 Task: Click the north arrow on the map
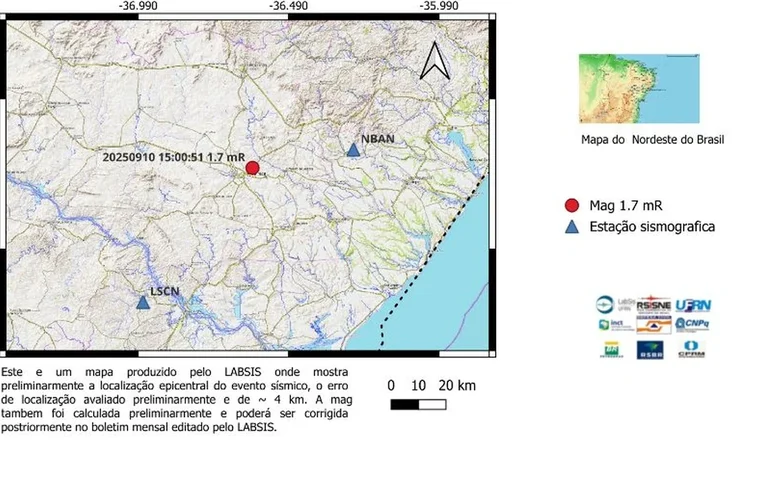pyautogui.click(x=435, y=61)
